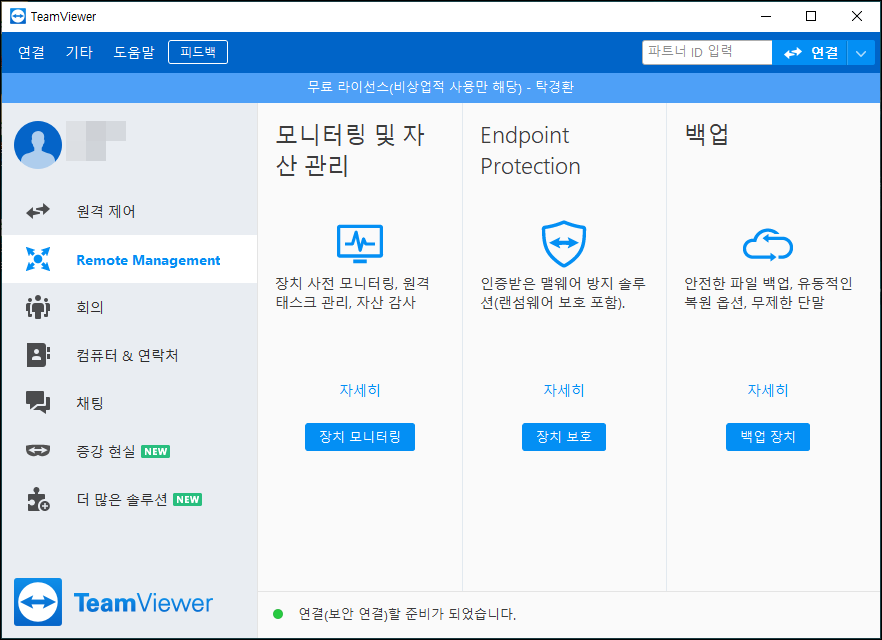Image resolution: width=882 pixels, height=640 pixels.
Task: Click the 인증받은 맬웨어 방지 description text
Action: pyautogui.click(x=562, y=292)
